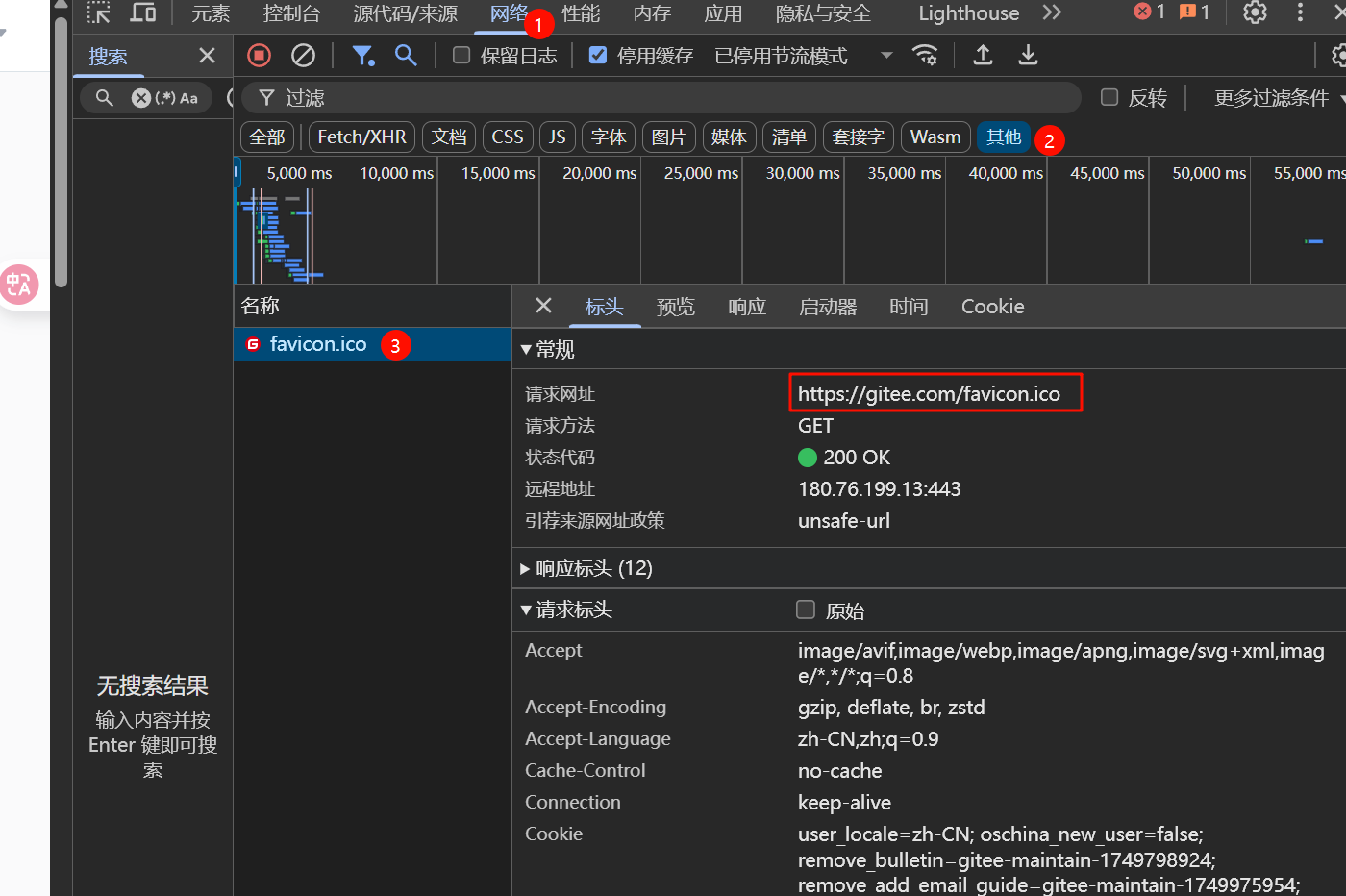Switch to the 预览 tab
The height and width of the screenshot is (896, 1346).
click(x=675, y=307)
